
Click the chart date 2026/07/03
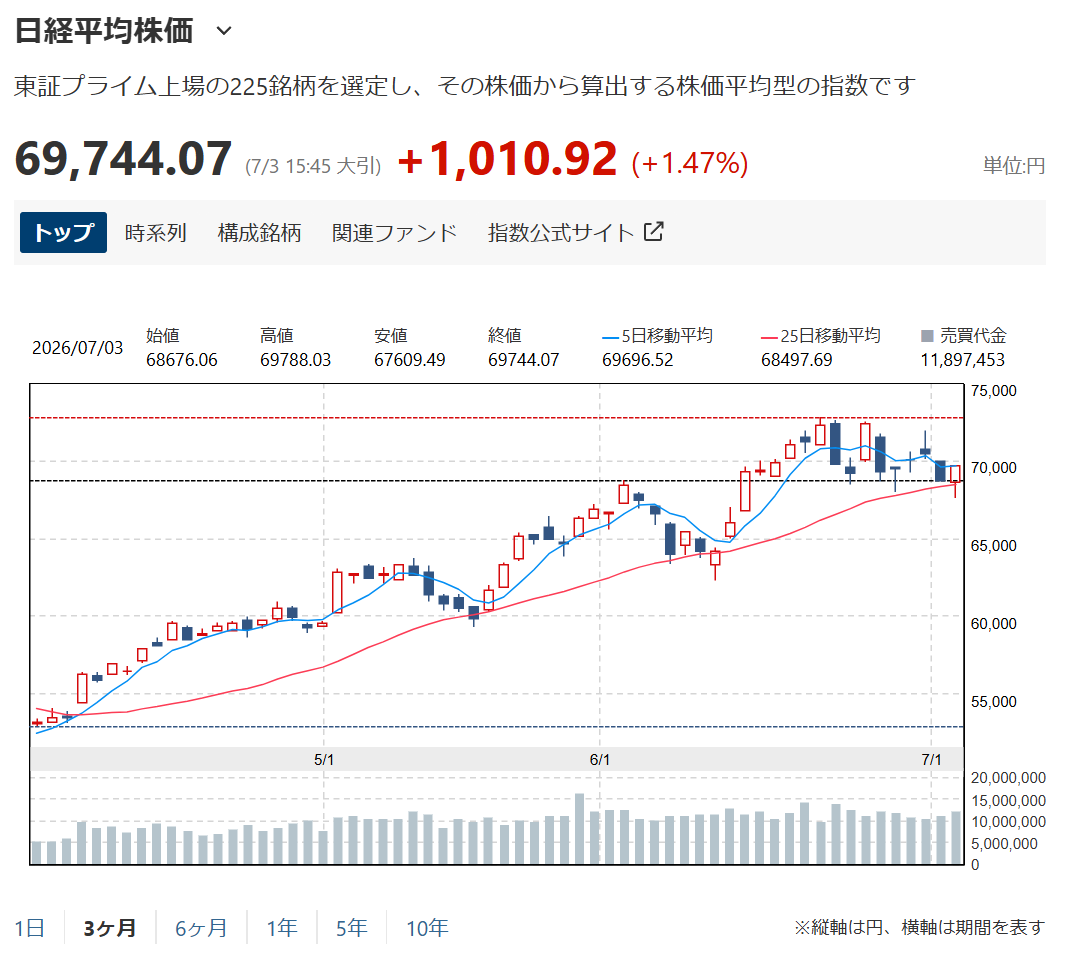tap(78, 347)
